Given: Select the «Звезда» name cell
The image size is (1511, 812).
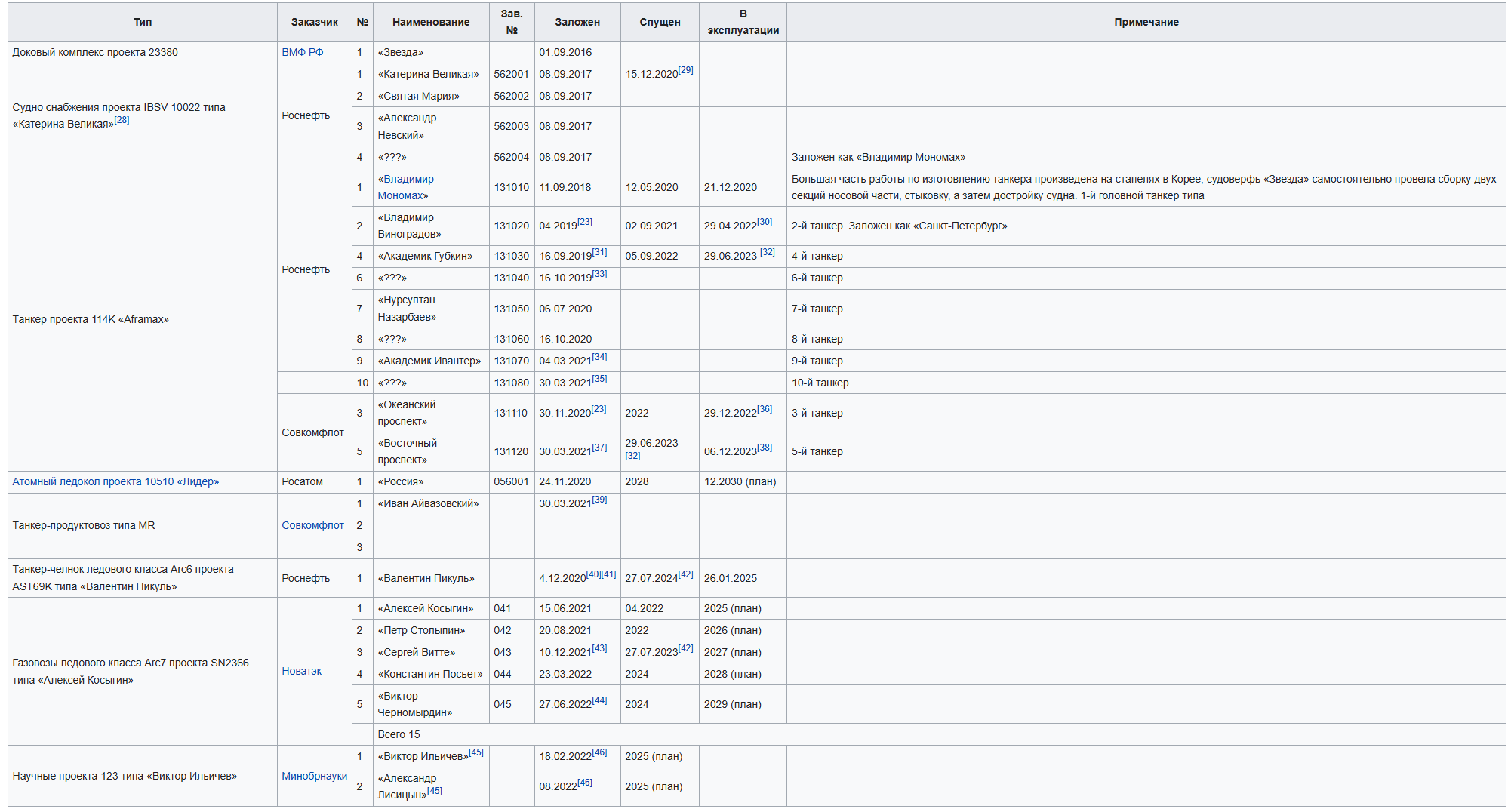Looking at the screenshot, I should pyautogui.click(x=431, y=52).
